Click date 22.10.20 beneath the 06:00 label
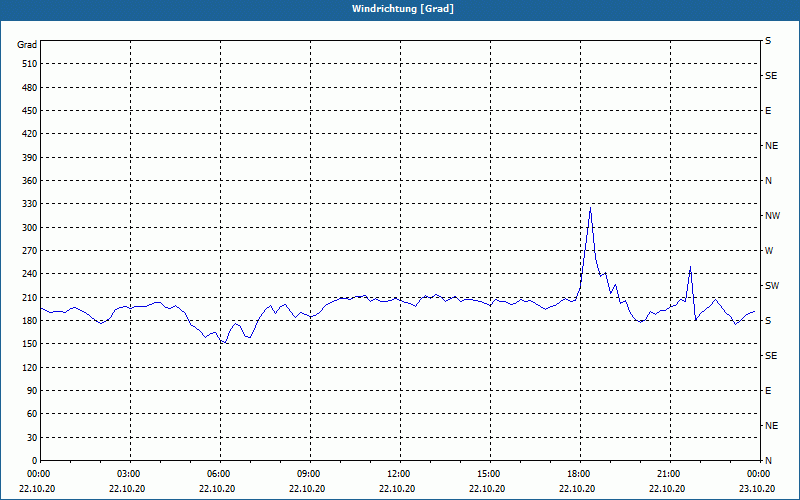This screenshot has width=800, height=500. point(218,489)
